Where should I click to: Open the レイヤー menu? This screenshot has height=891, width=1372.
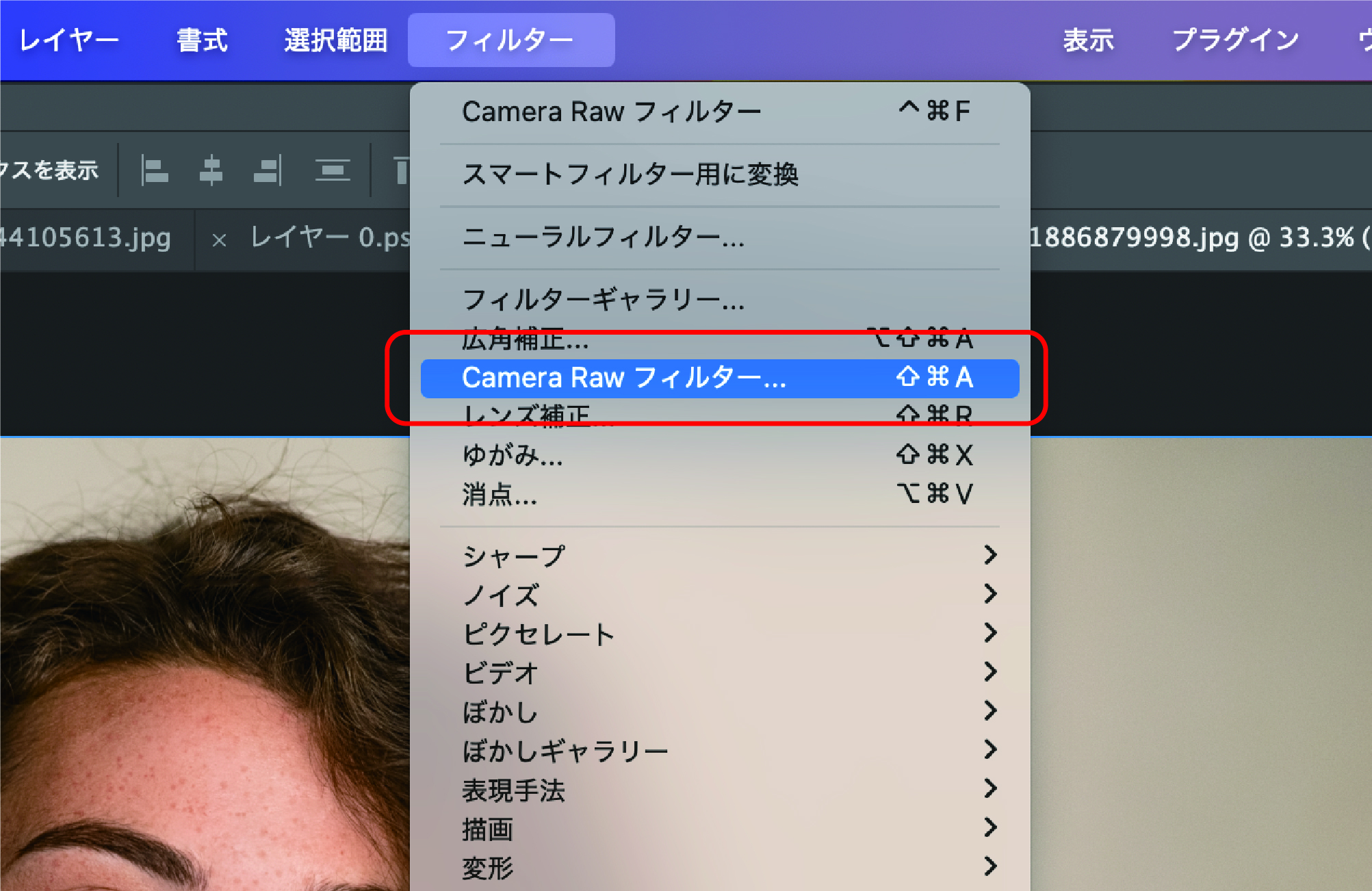tap(68, 40)
